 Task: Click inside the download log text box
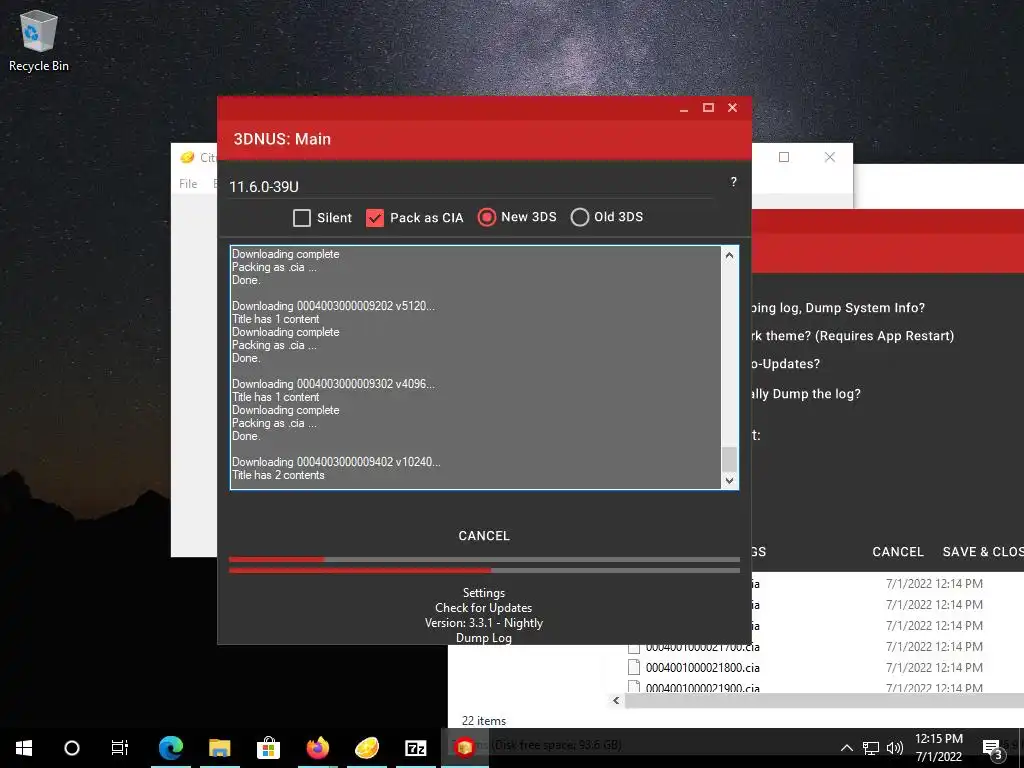[476, 367]
